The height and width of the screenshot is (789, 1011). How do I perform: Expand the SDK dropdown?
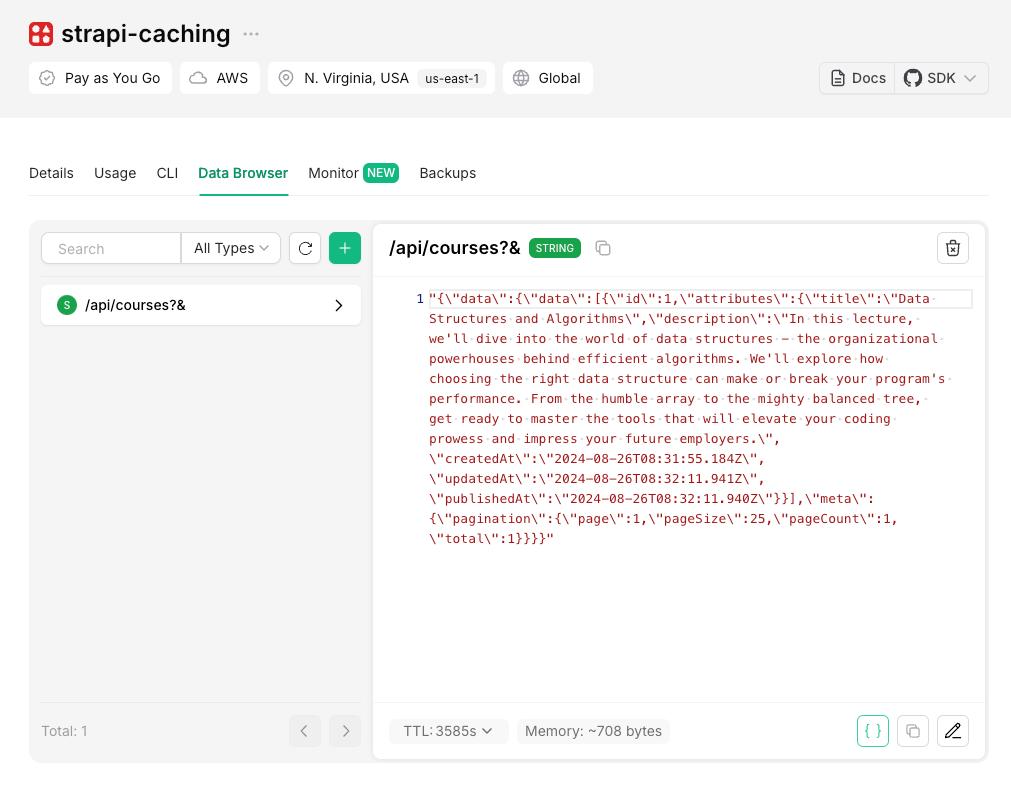click(x=938, y=78)
